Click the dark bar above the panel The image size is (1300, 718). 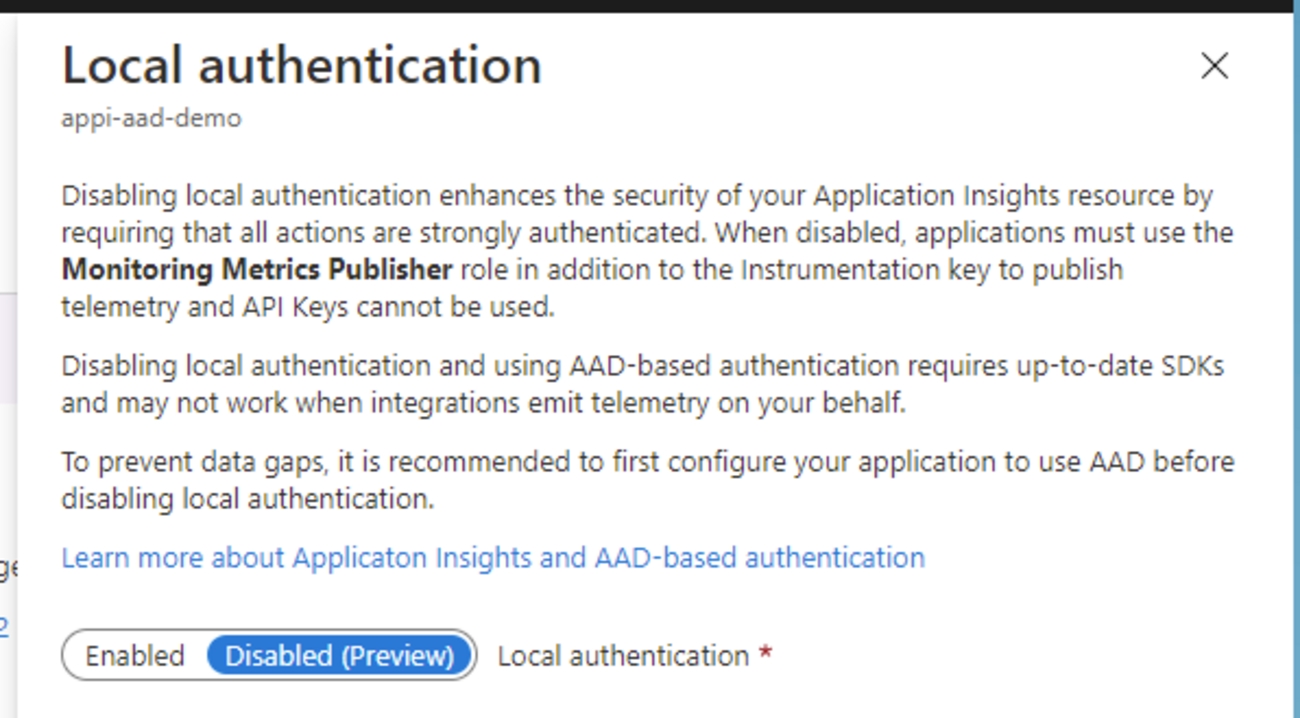pyautogui.click(x=650, y=6)
